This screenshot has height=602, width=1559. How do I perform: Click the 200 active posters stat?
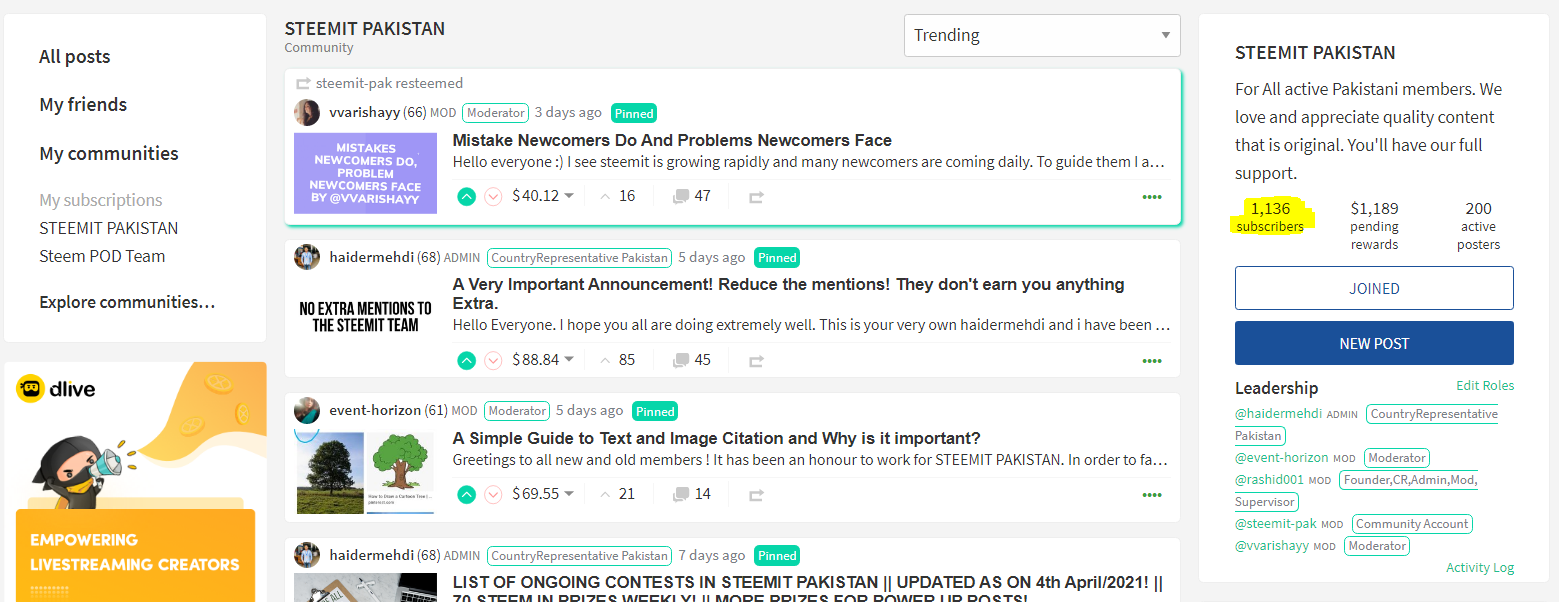pos(1478,225)
